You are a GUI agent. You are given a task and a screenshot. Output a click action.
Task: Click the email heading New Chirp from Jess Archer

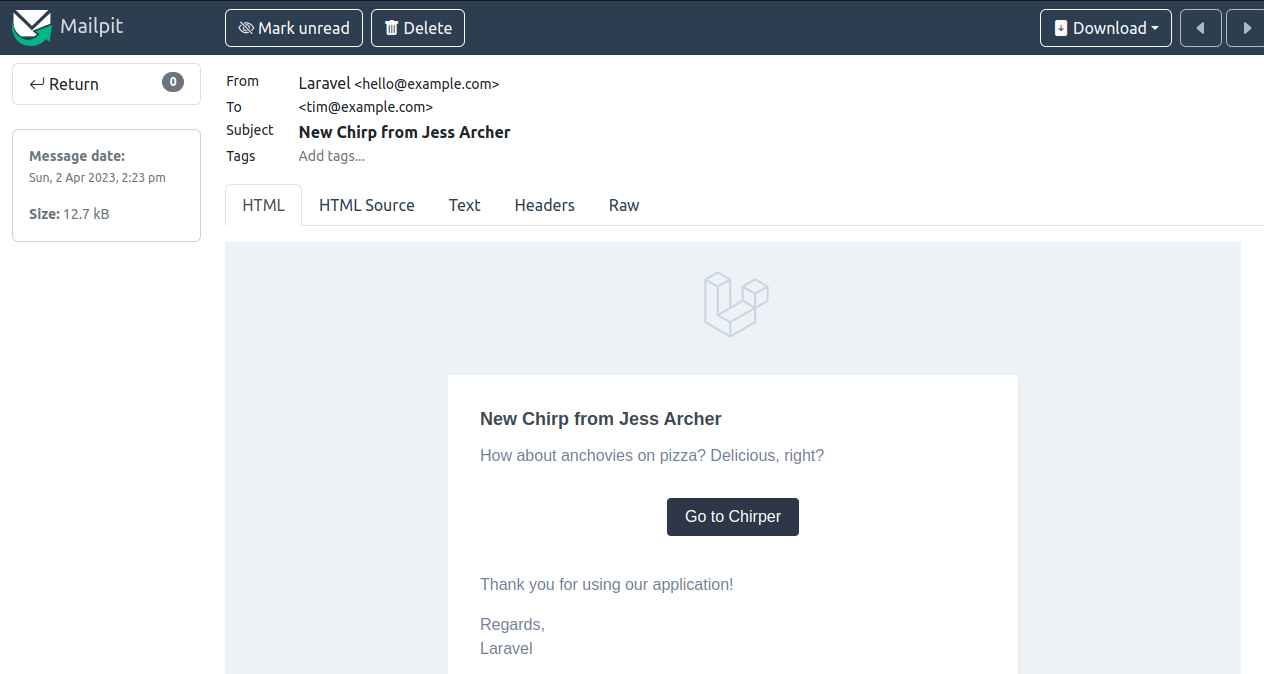coord(600,419)
